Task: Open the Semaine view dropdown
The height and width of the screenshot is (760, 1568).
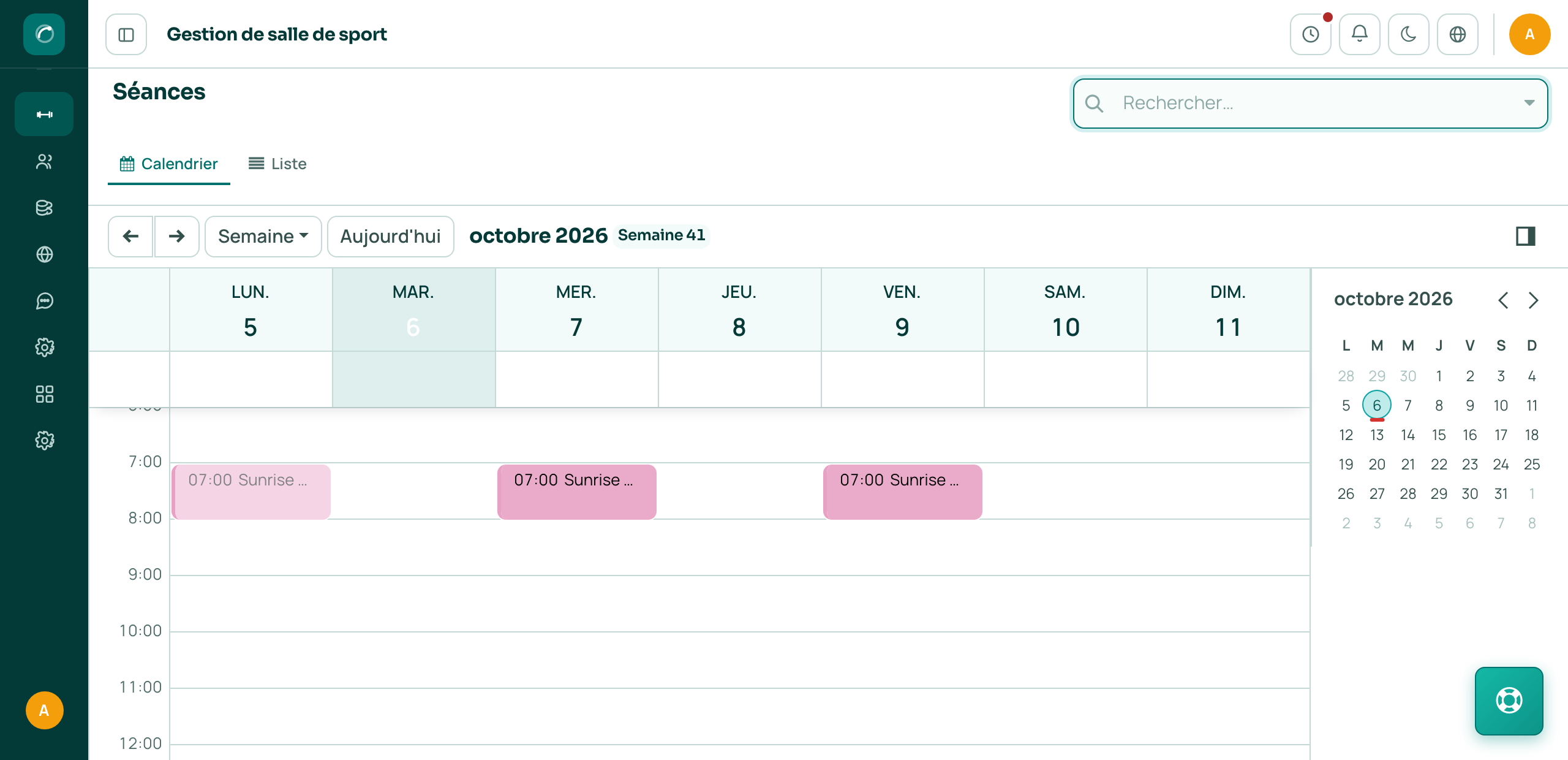Action: tap(263, 236)
